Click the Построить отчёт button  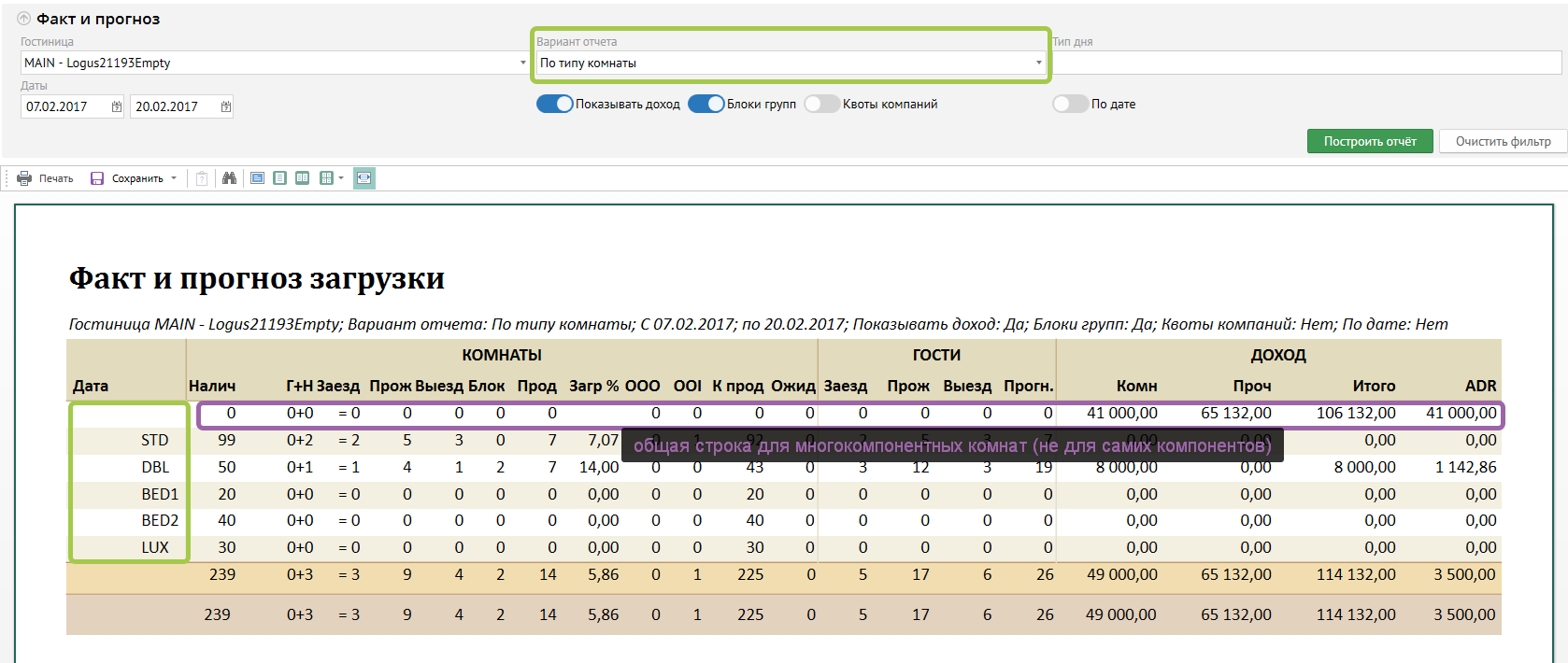(x=1369, y=141)
